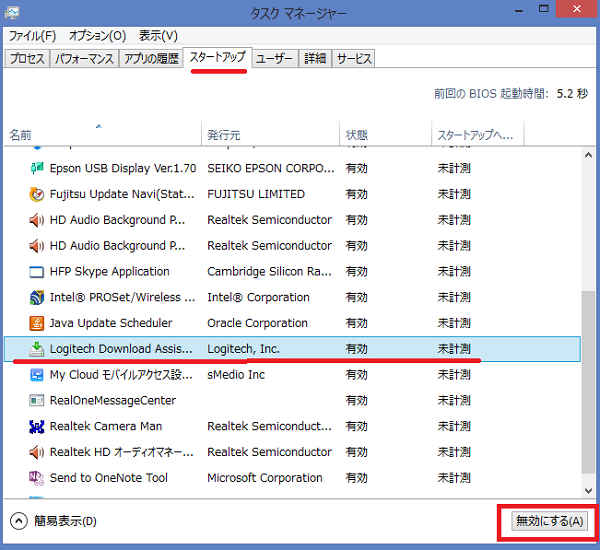Click the HFP Skype Application icon

[x=37, y=272]
